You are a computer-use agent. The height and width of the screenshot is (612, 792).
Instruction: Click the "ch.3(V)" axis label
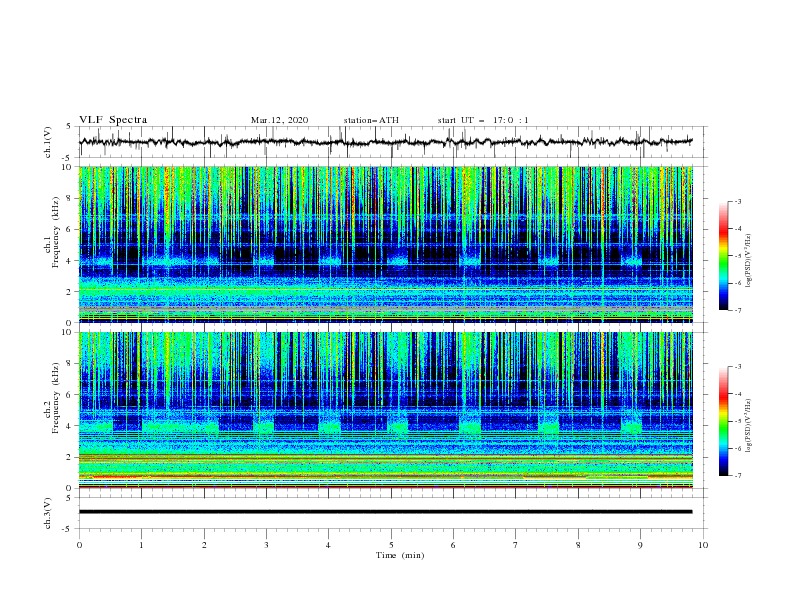click(x=47, y=513)
